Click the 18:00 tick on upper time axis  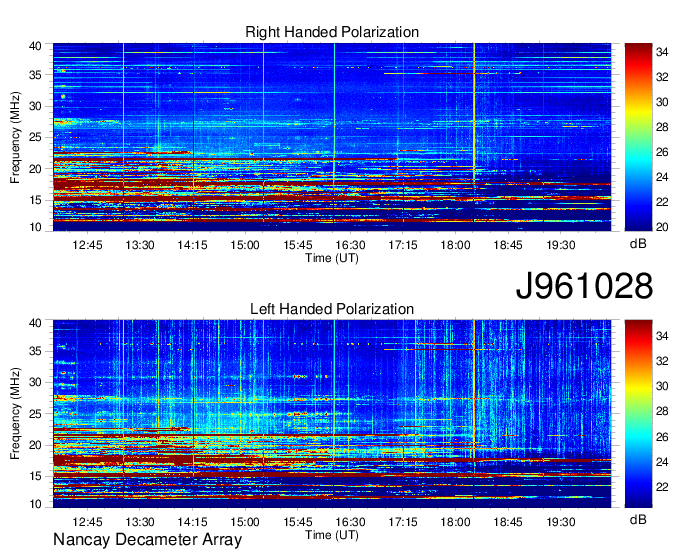coord(455,245)
